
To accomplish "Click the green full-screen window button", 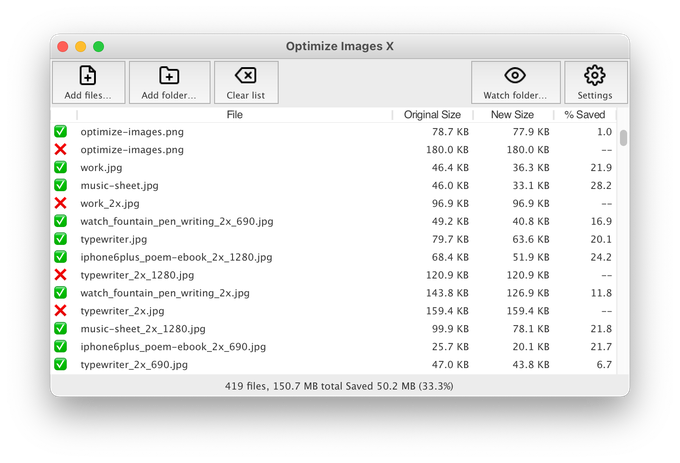I will (x=99, y=46).
